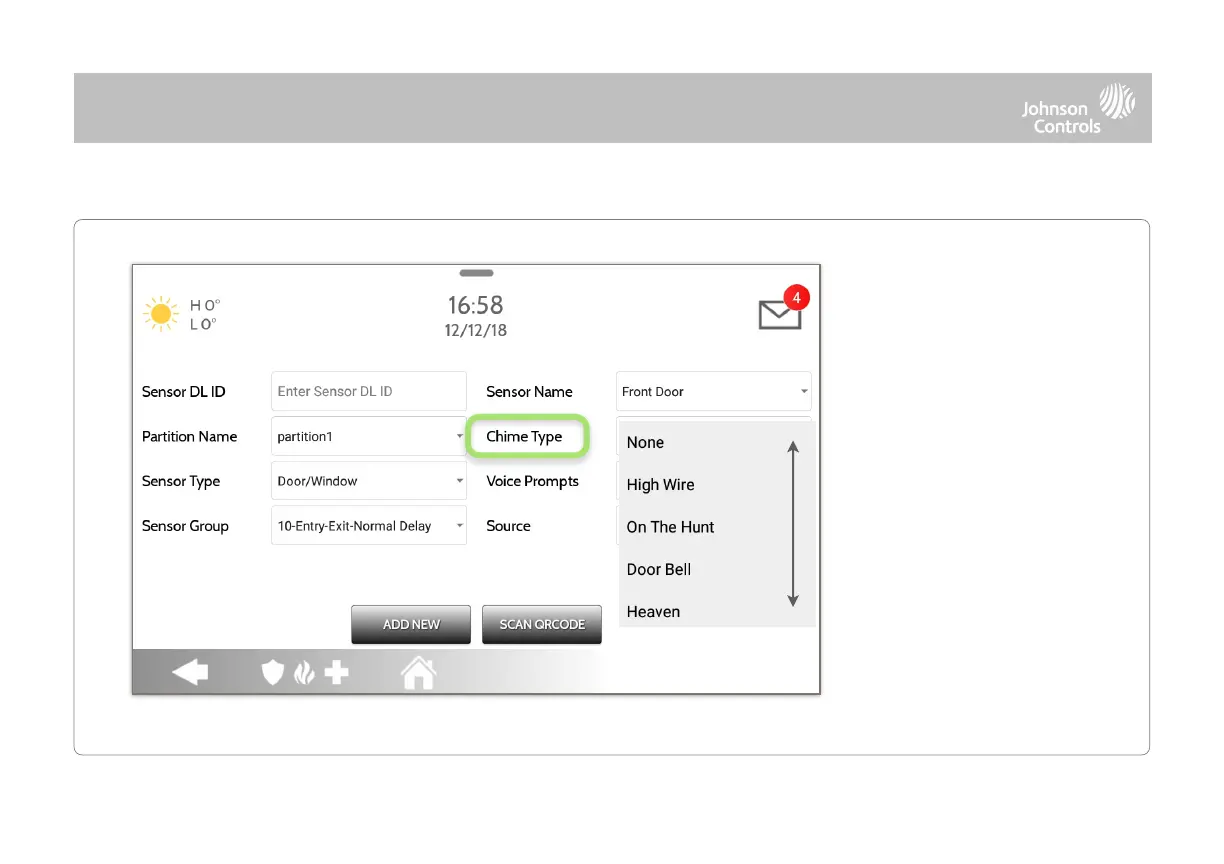Choose High Wire chime

coord(660,485)
